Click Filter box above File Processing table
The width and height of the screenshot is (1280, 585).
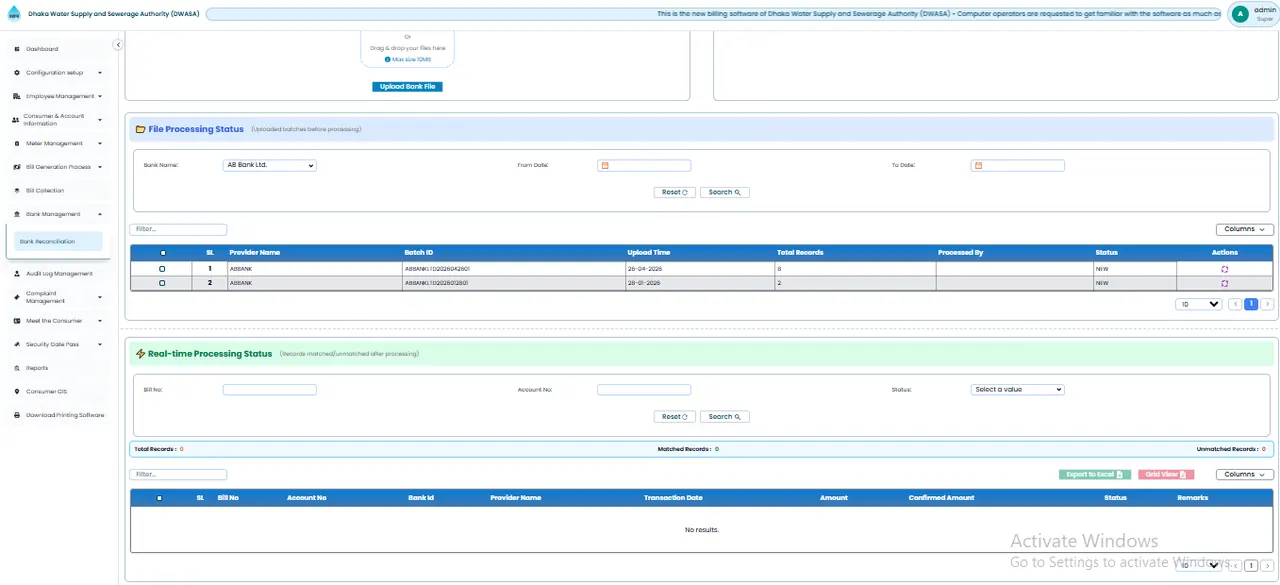(x=179, y=230)
